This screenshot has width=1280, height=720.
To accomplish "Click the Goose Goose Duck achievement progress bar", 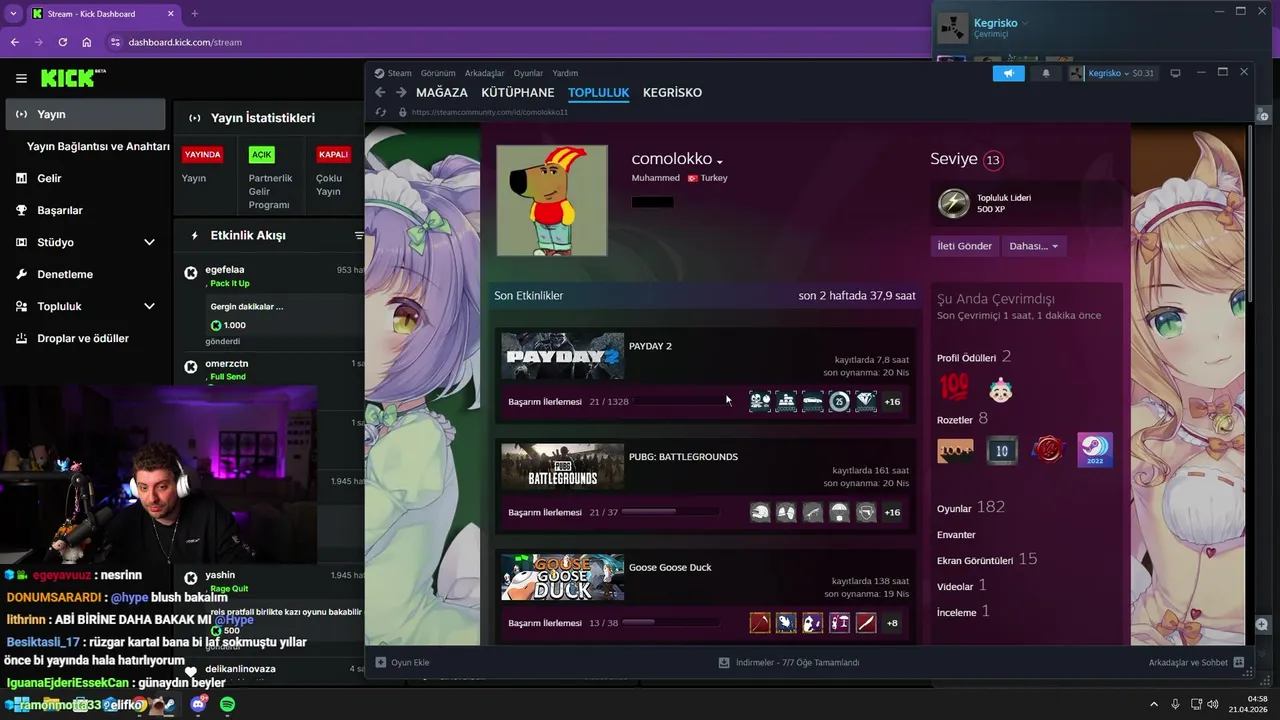I will (670, 622).
